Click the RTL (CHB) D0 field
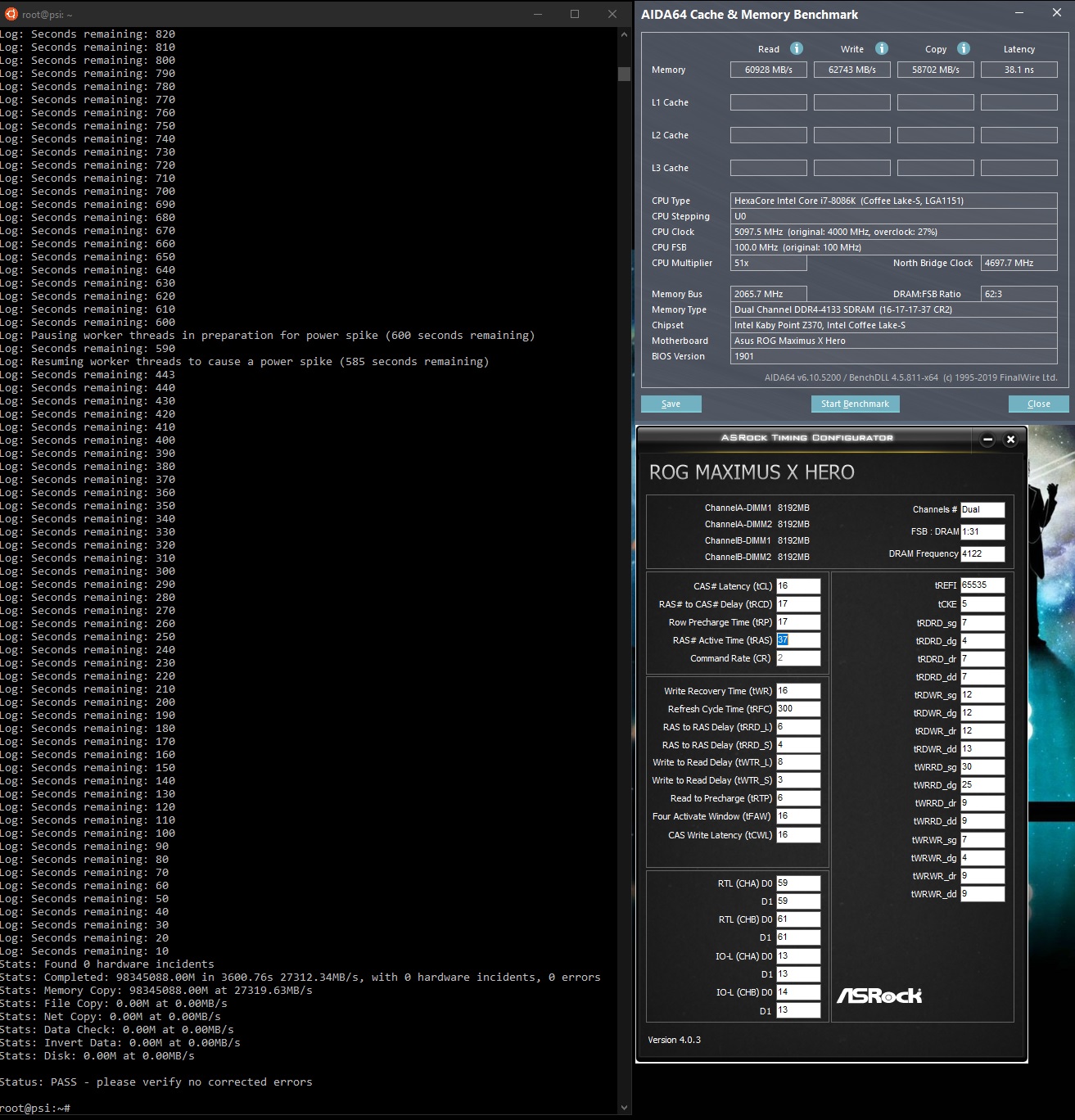The width and height of the screenshot is (1075, 1120). [798, 919]
